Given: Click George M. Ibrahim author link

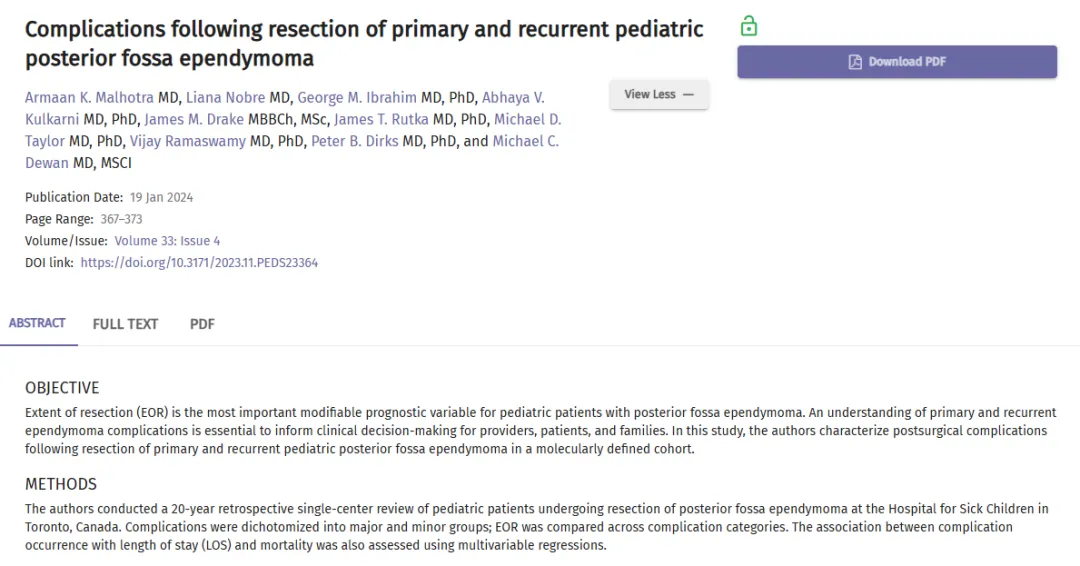Looking at the screenshot, I should [357, 98].
